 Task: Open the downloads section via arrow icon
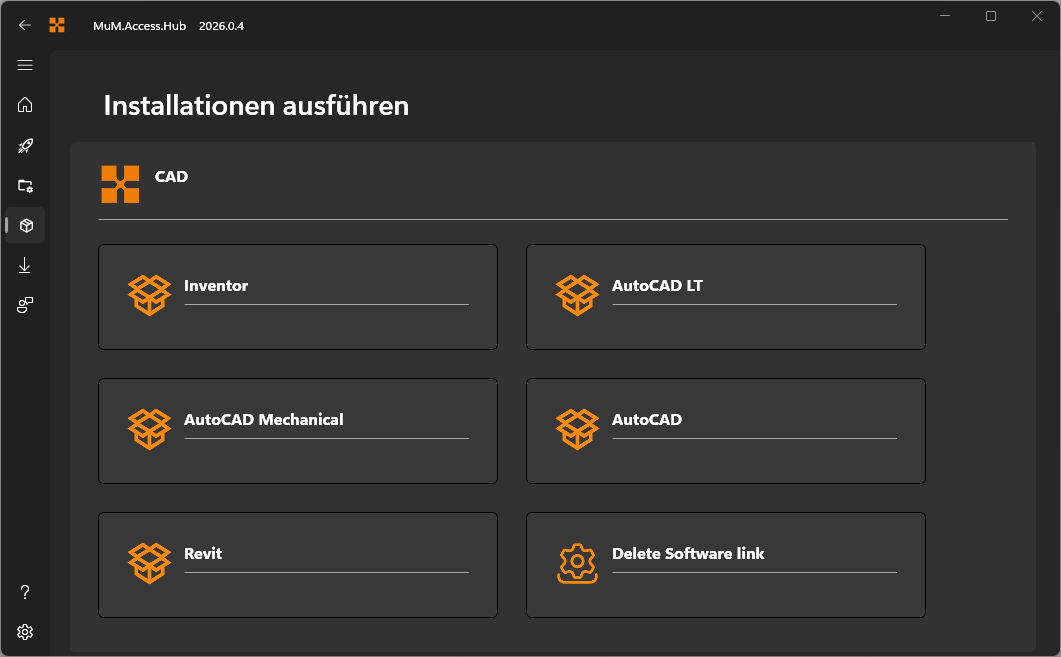pyautogui.click(x=25, y=265)
